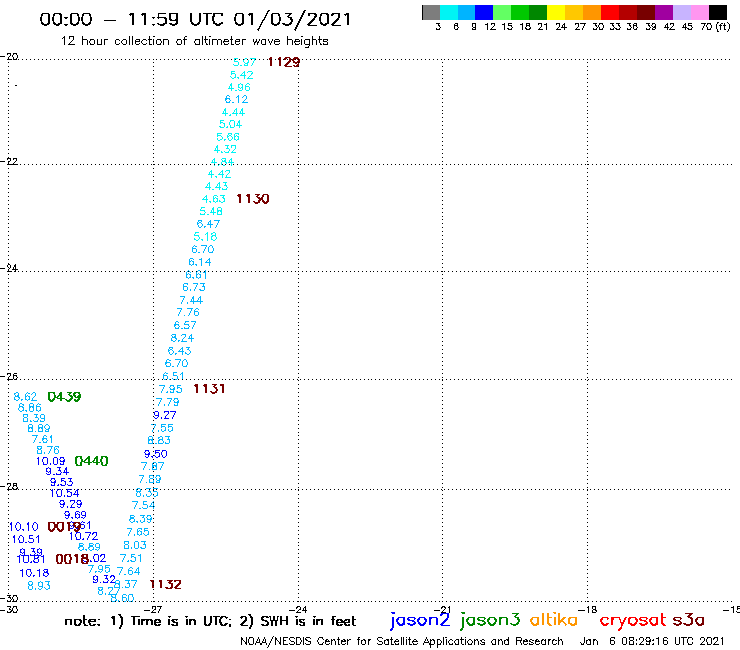Click the date range title 01/03/2021
740x650 pixels.
coord(293,20)
